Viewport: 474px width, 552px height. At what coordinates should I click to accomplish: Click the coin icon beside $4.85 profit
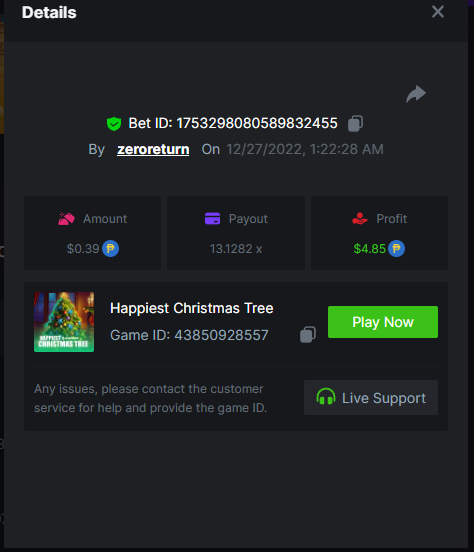pyautogui.click(x=397, y=249)
